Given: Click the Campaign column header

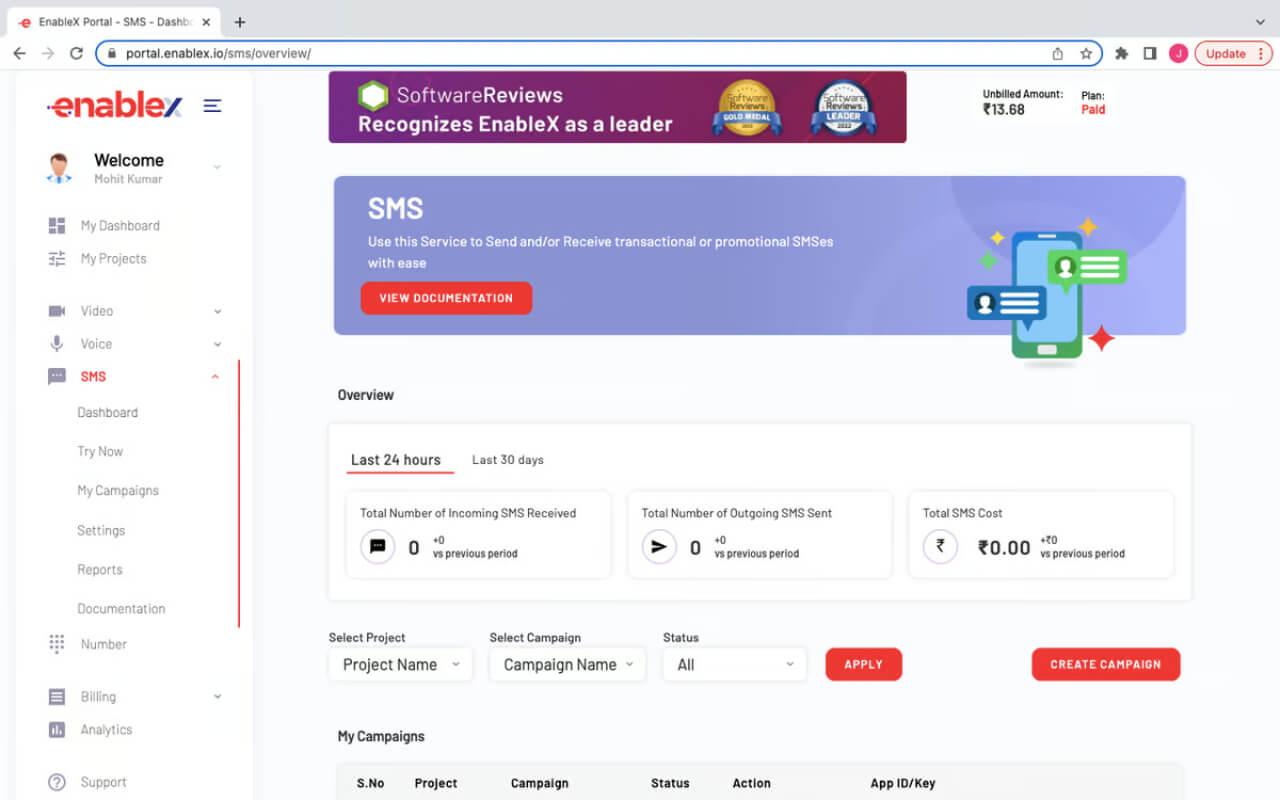Looking at the screenshot, I should (x=540, y=783).
